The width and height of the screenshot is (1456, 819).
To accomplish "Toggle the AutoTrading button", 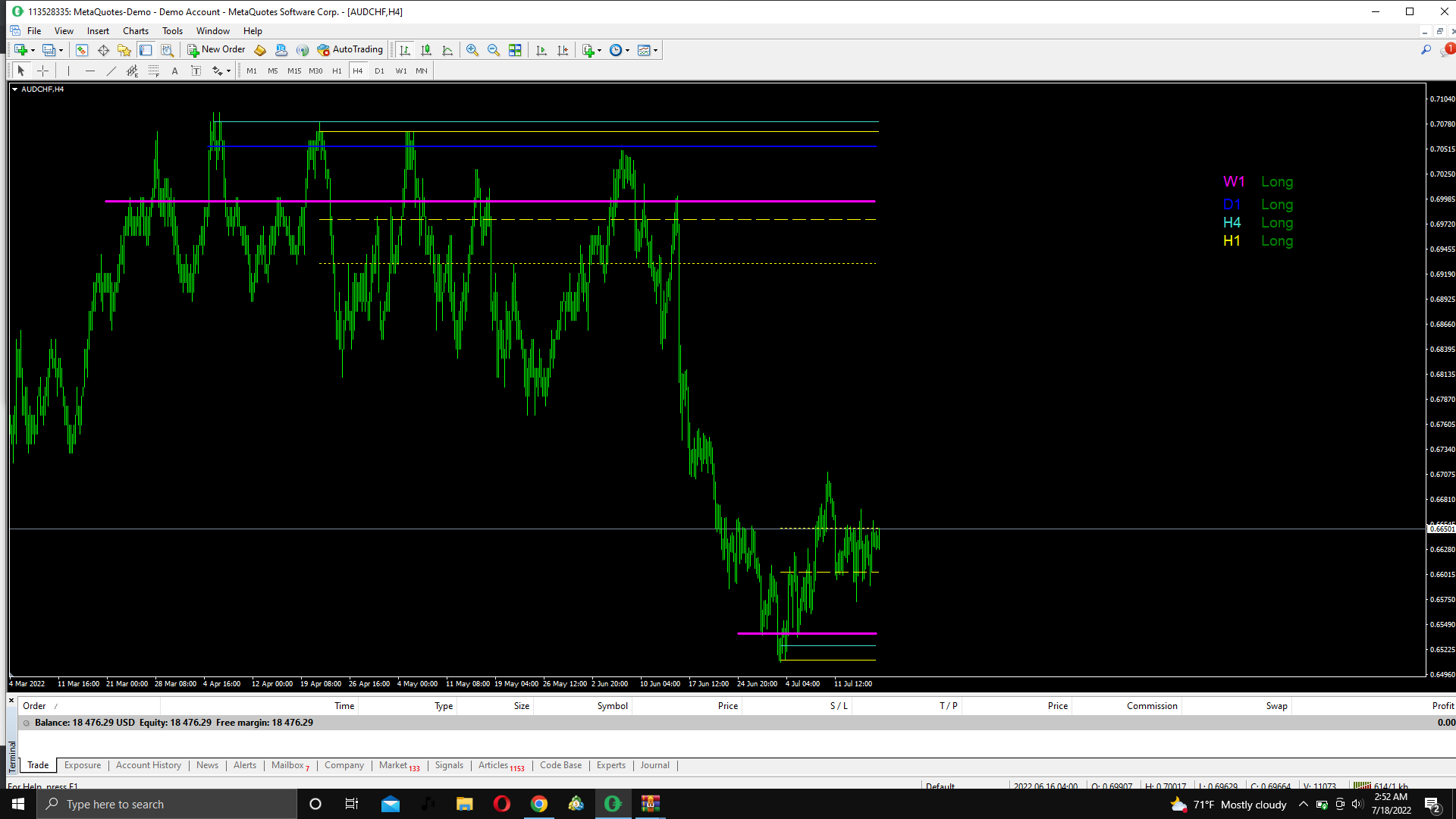I will click(x=350, y=50).
